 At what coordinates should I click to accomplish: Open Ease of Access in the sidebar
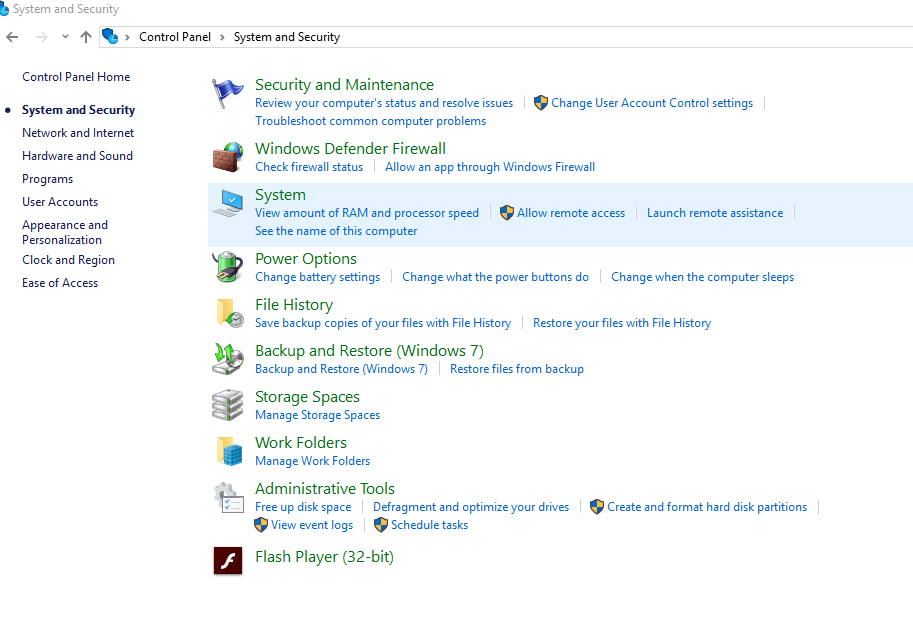click(x=60, y=283)
